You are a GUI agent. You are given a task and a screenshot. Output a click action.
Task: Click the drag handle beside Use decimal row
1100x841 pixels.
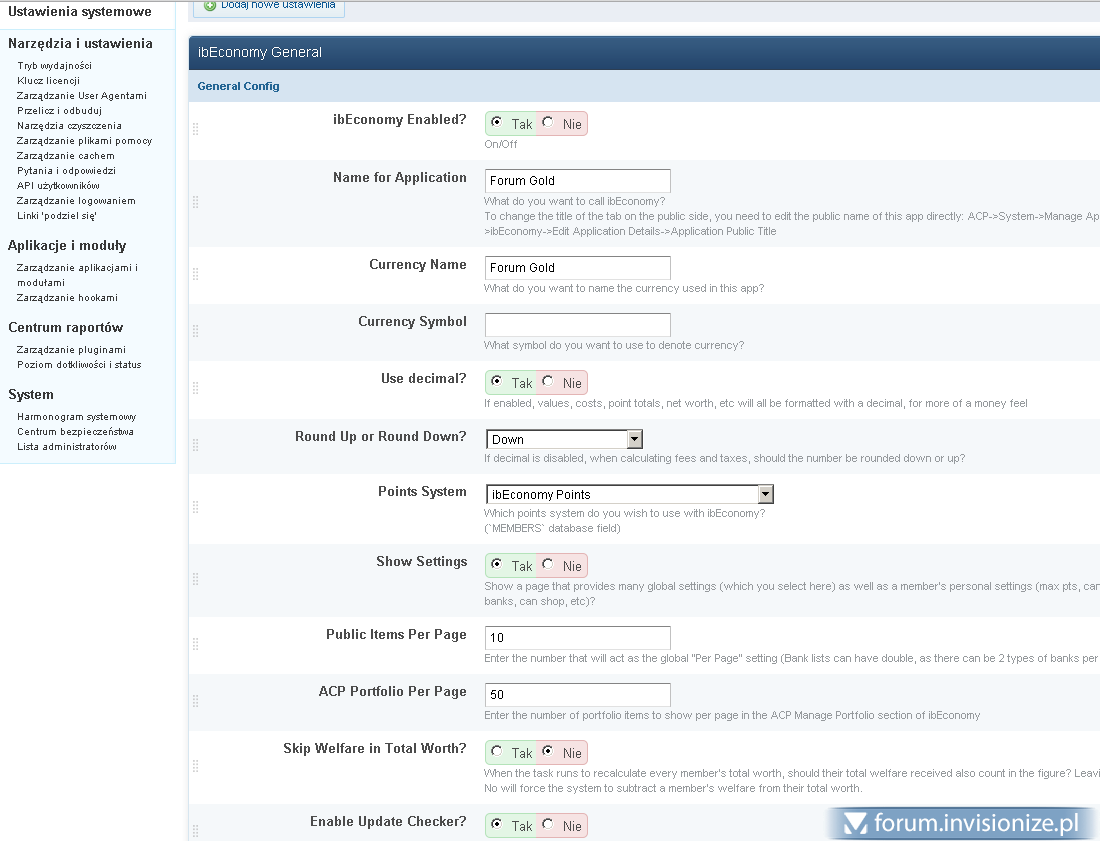195,388
